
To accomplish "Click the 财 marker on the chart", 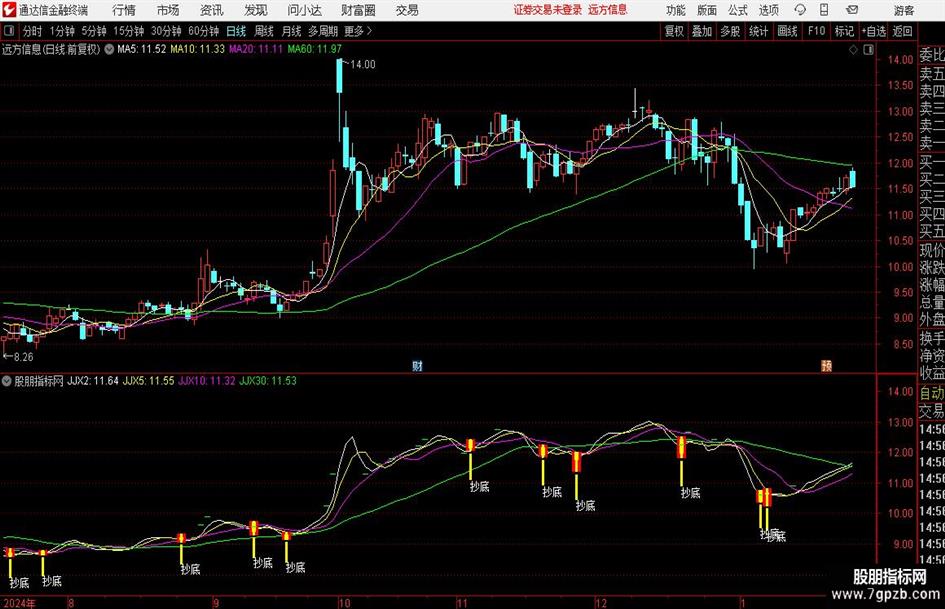I will 417,365.
